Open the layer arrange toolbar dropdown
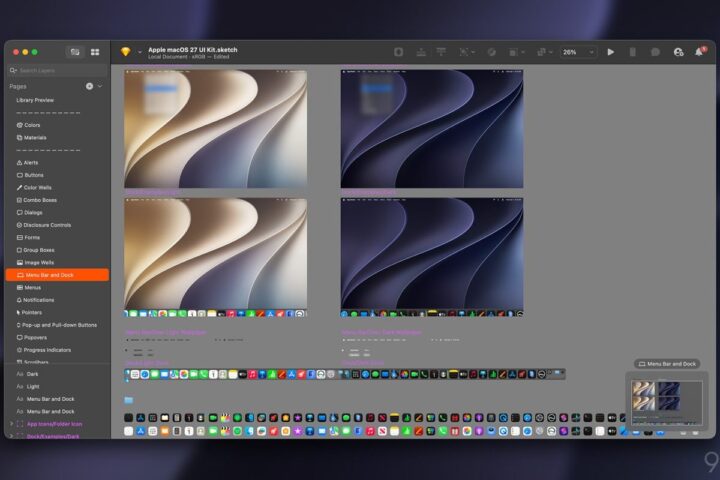This screenshot has width=720, height=480. tap(517, 52)
